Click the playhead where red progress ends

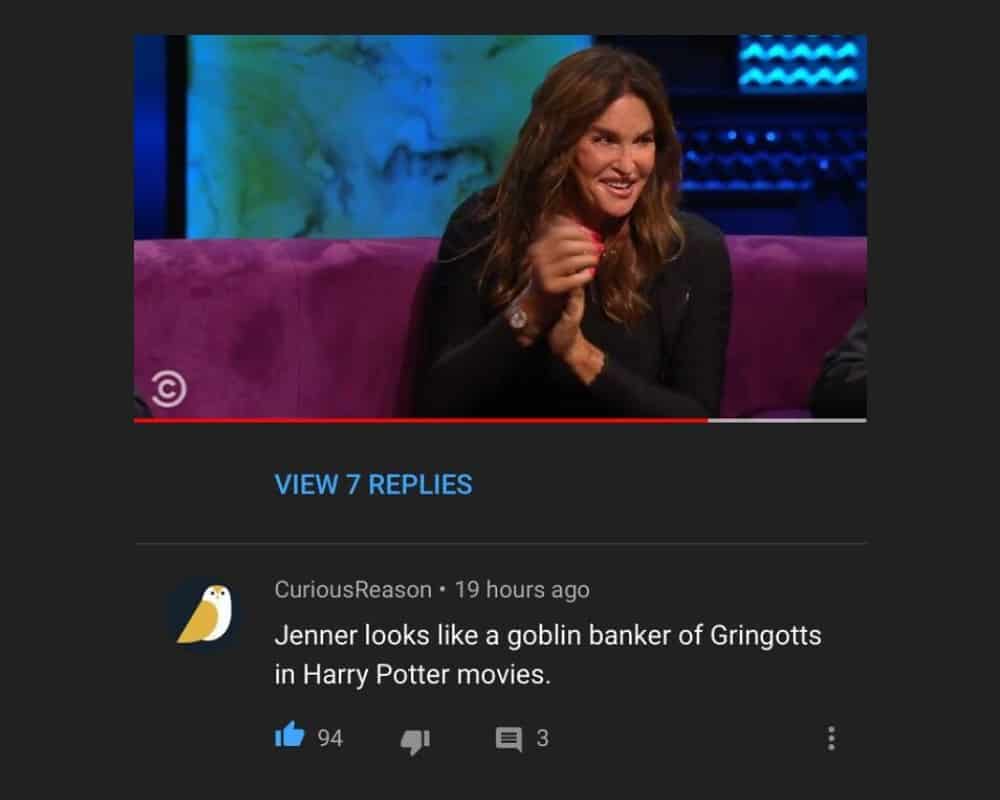pyautogui.click(x=708, y=420)
